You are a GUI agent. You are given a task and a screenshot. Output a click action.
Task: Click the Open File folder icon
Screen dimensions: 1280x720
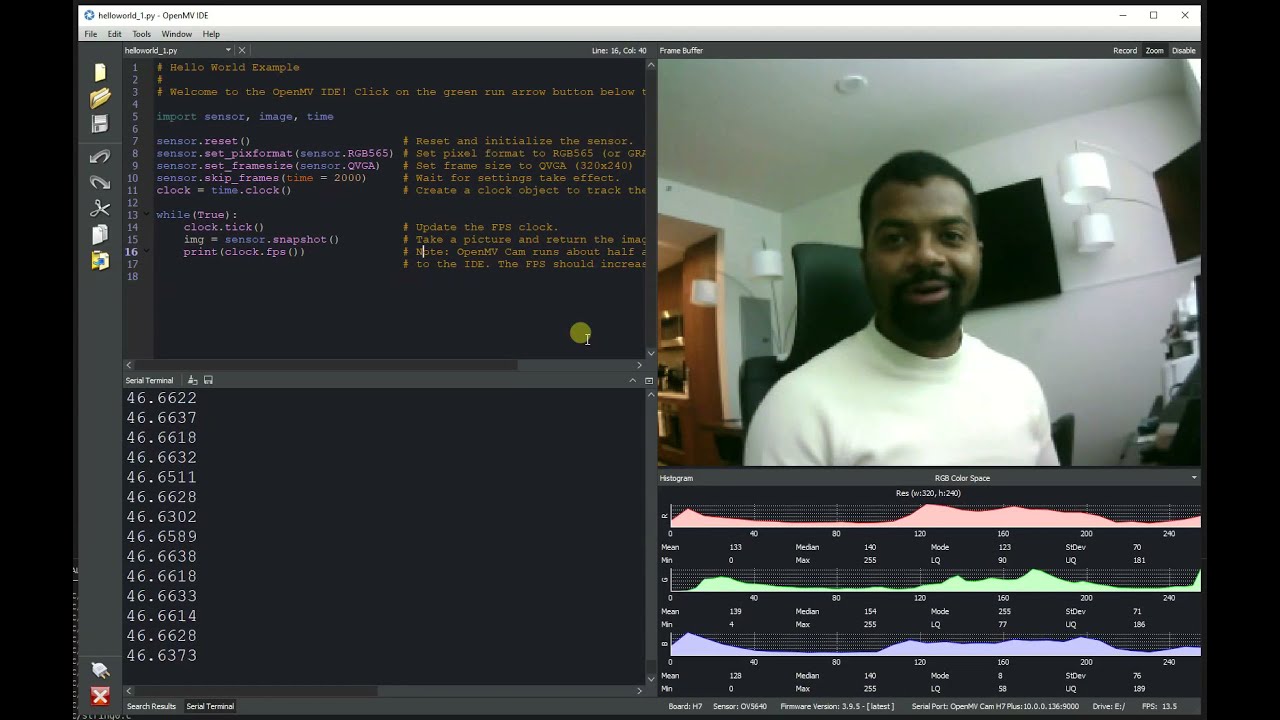pos(100,98)
